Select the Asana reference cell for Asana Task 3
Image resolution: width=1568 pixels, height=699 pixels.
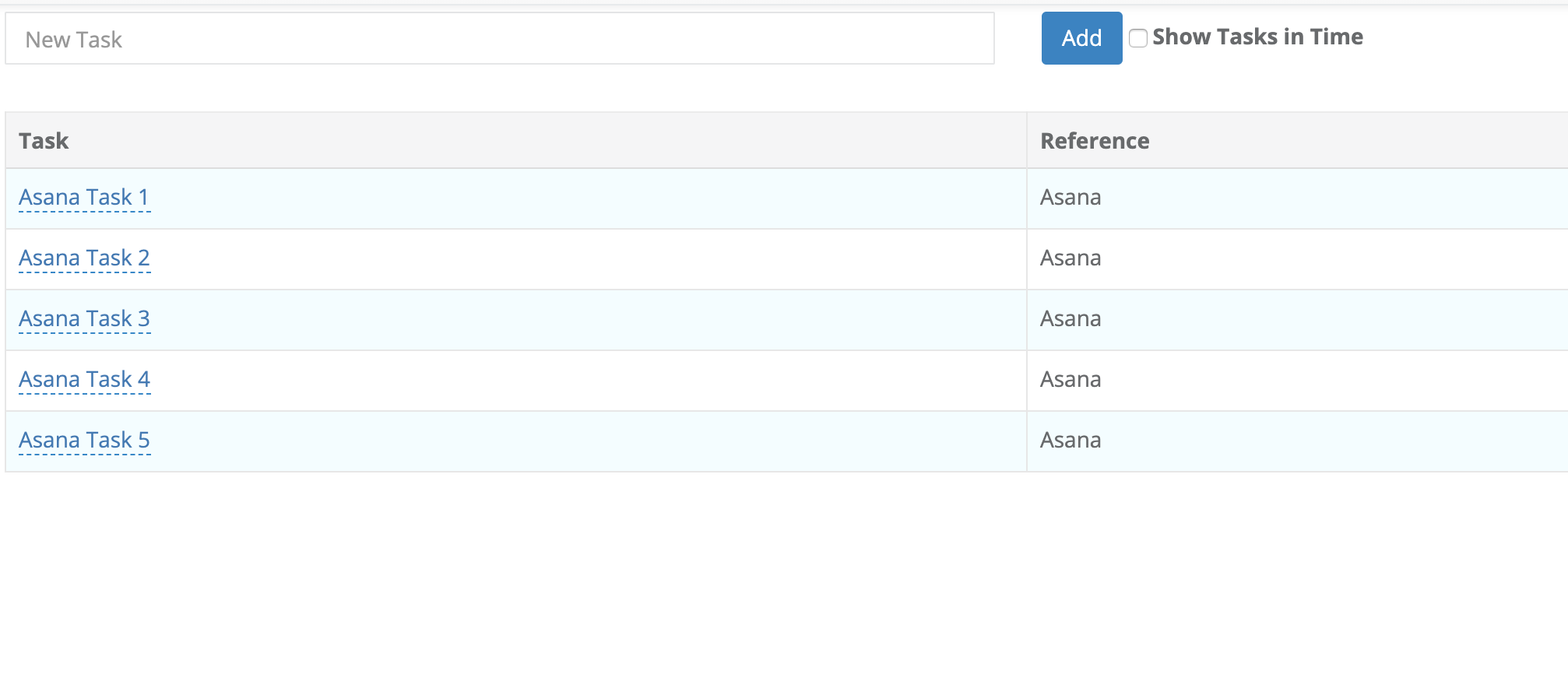[x=1297, y=320]
